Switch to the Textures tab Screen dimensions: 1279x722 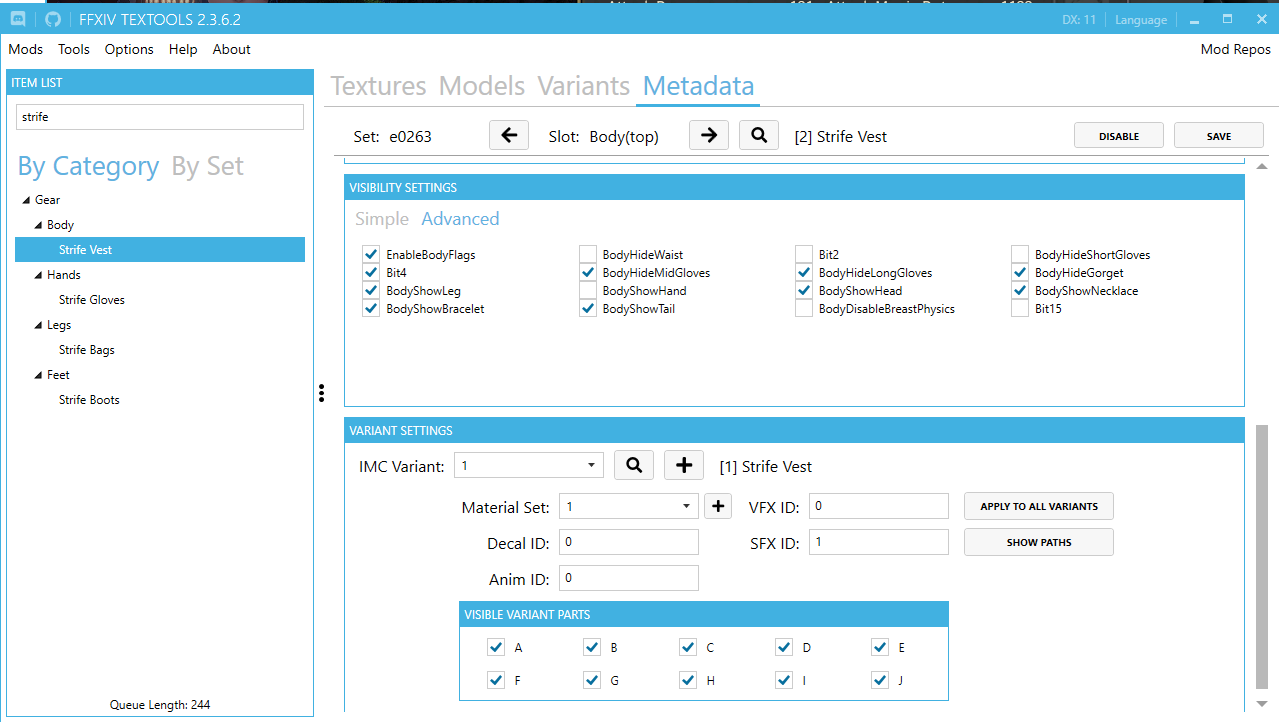tap(378, 86)
